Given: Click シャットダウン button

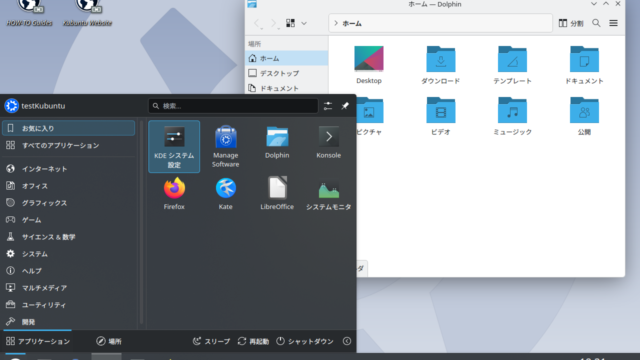Looking at the screenshot, I should (305, 341).
